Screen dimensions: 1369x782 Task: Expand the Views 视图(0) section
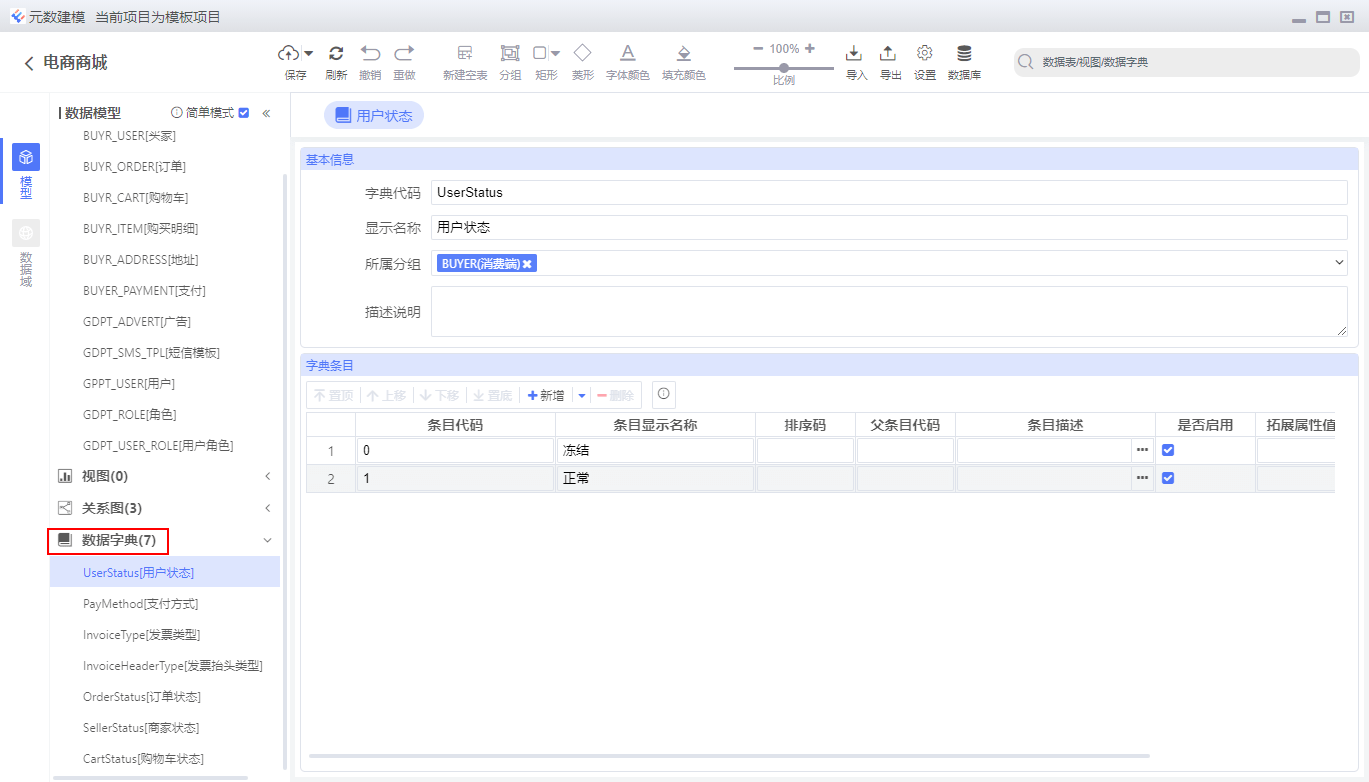(x=267, y=476)
